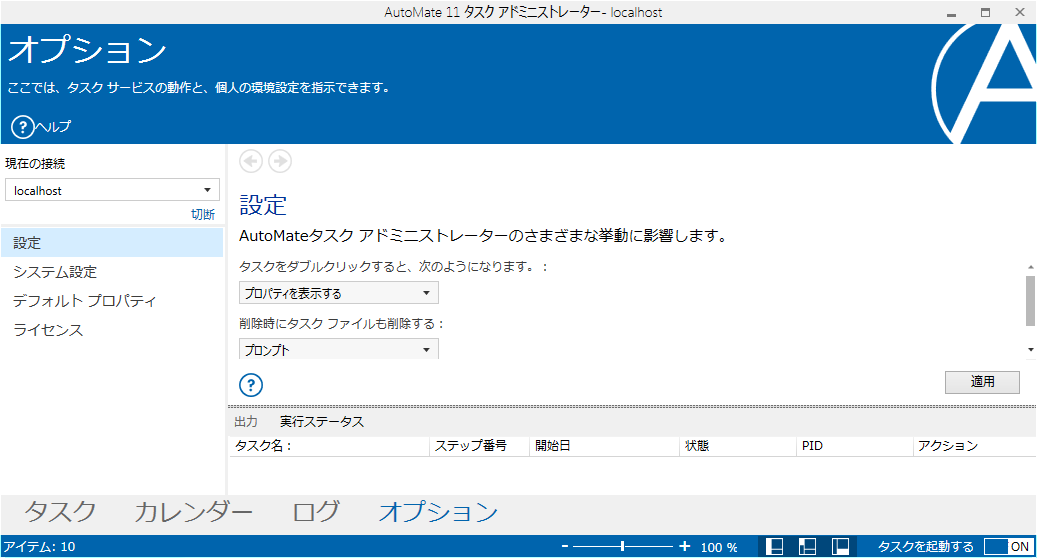Click the 状態 column header
Viewport: 1037px width, 558px height.
point(737,446)
